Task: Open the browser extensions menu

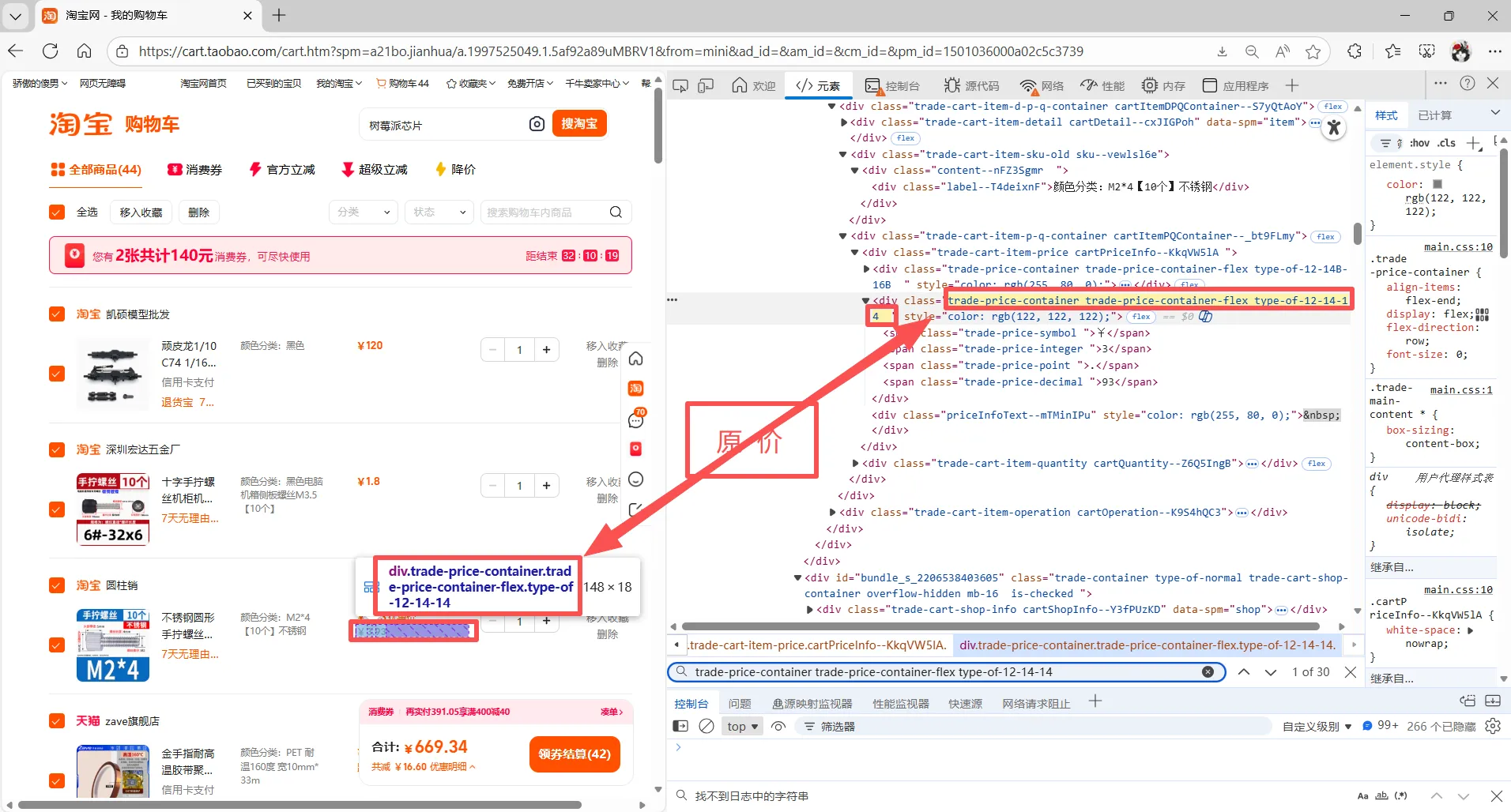Action: pyautogui.click(x=1355, y=51)
